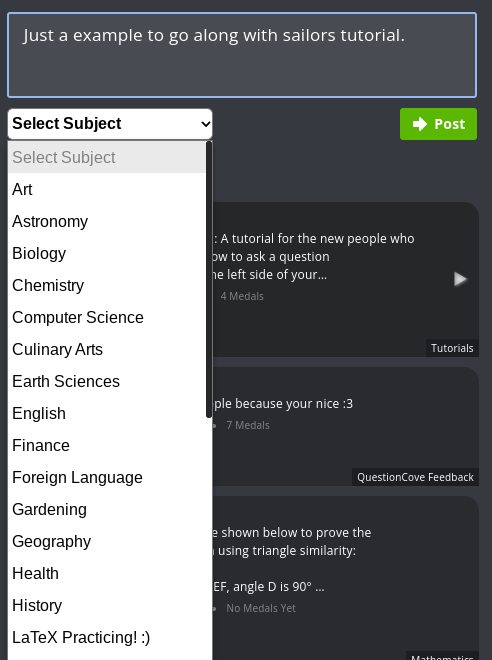Choose Computer Science from the list
Screen dimensions: 492x660
(106, 317)
